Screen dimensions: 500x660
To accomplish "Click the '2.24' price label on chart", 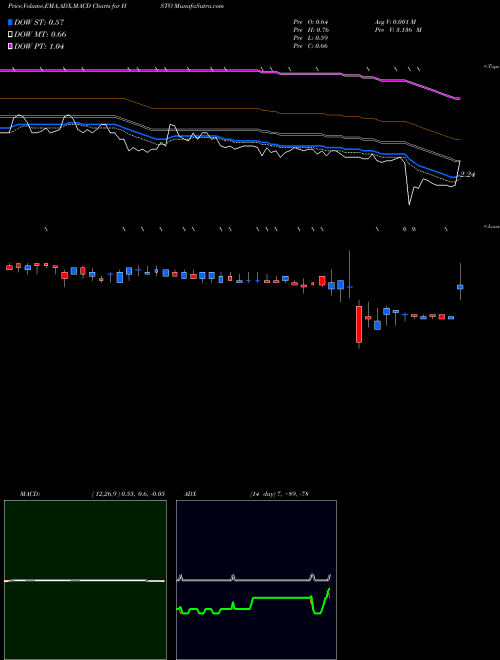I will coord(467,174).
